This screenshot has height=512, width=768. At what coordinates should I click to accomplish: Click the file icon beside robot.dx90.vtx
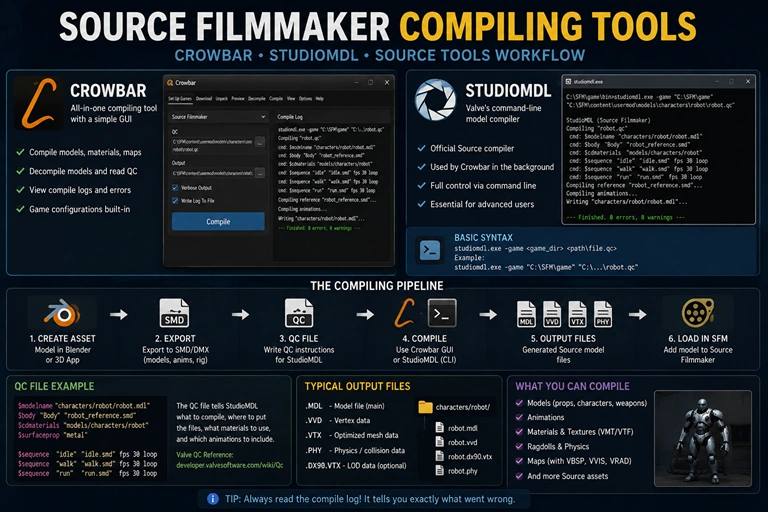pyautogui.click(x=439, y=456)
